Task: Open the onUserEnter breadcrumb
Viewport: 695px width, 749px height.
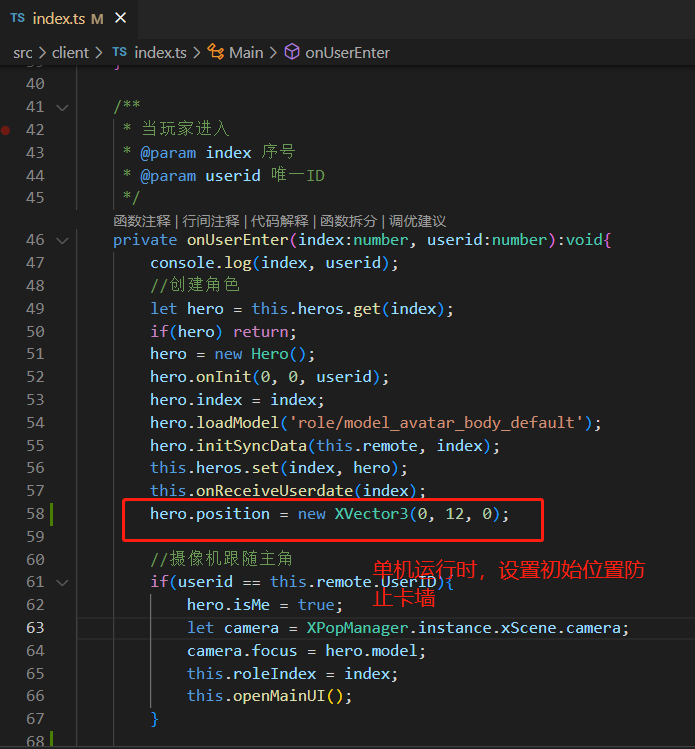Action: click(347, 53)
